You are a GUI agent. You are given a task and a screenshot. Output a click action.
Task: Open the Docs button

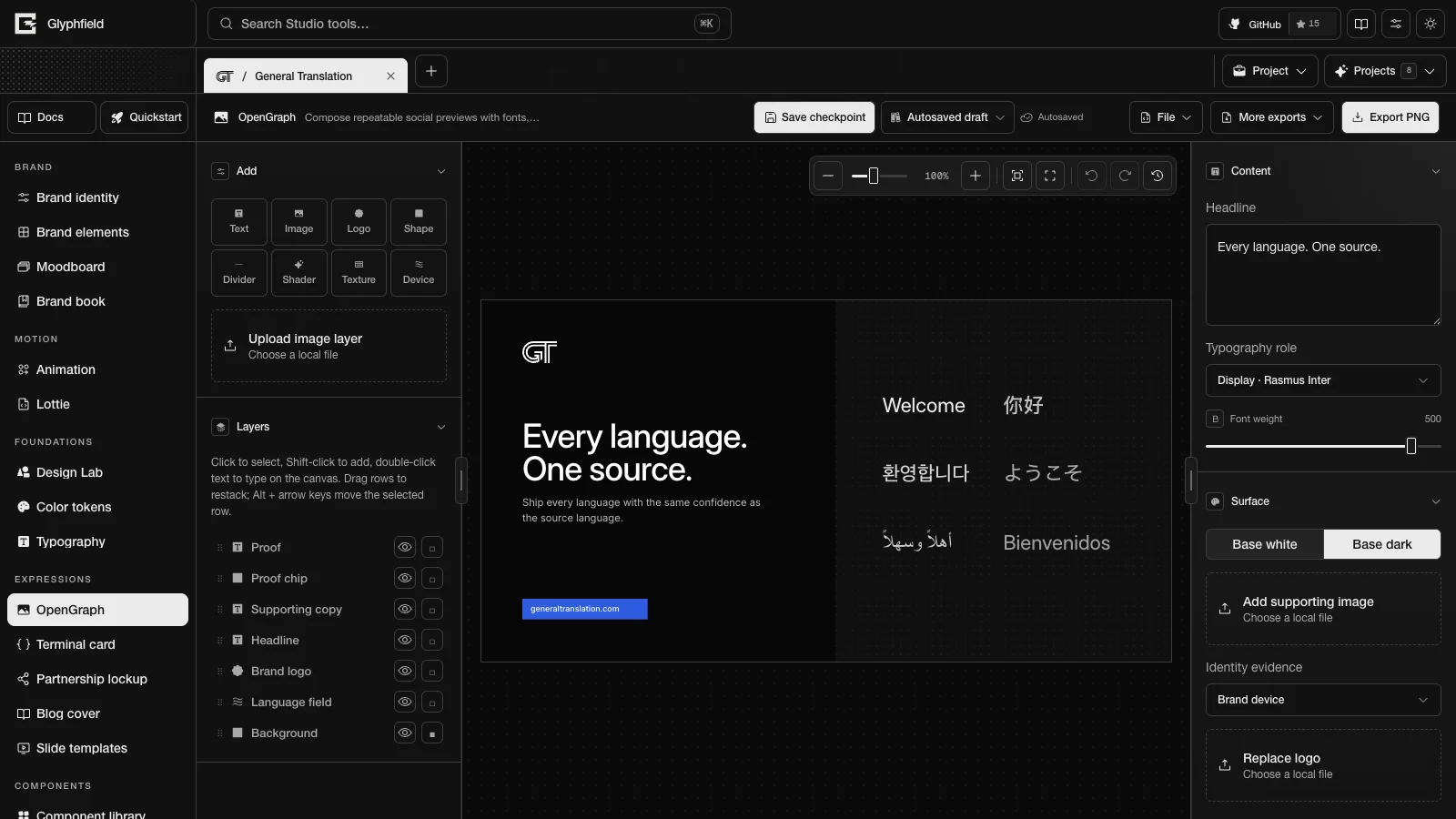tap(52, 117)
